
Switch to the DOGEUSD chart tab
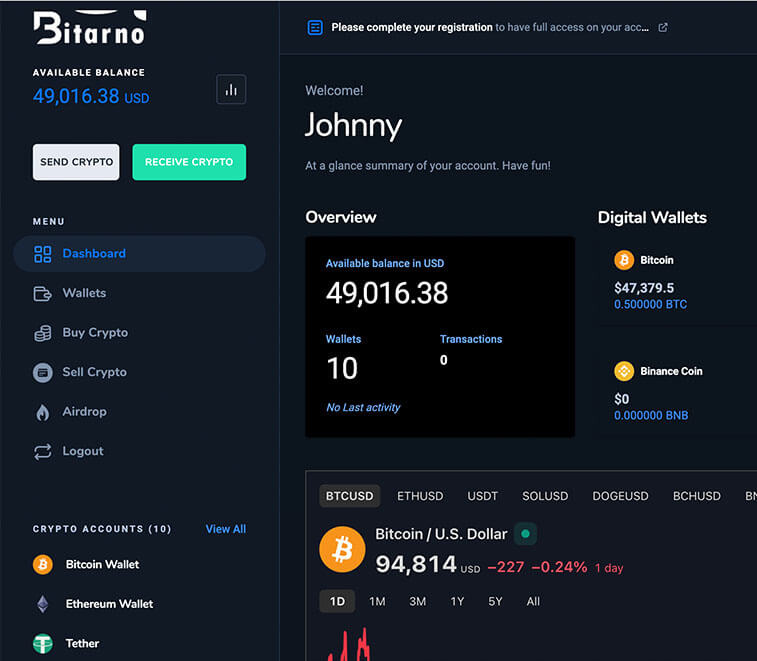tap(620, 496)
